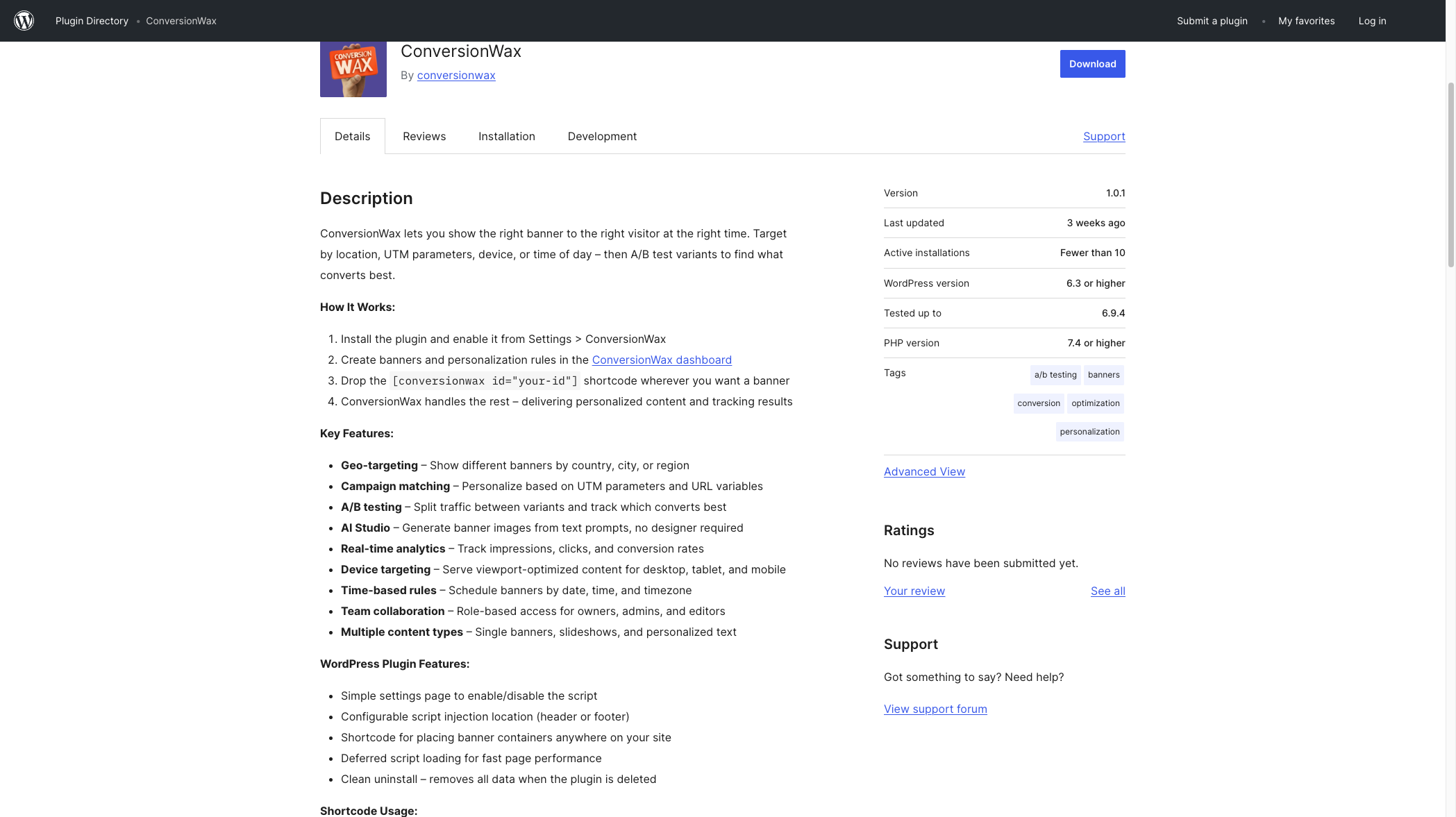This screenshot has height=817, width=1456.
Task: Select the banners tag
Action: (1103, 375)
